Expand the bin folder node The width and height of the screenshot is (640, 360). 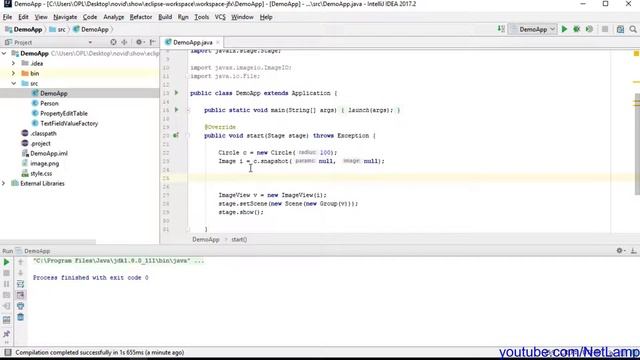click(13, 73)
